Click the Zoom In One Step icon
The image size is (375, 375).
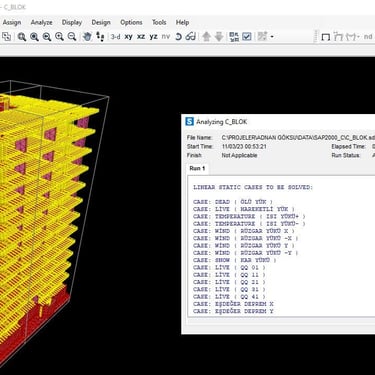[59, 37]
